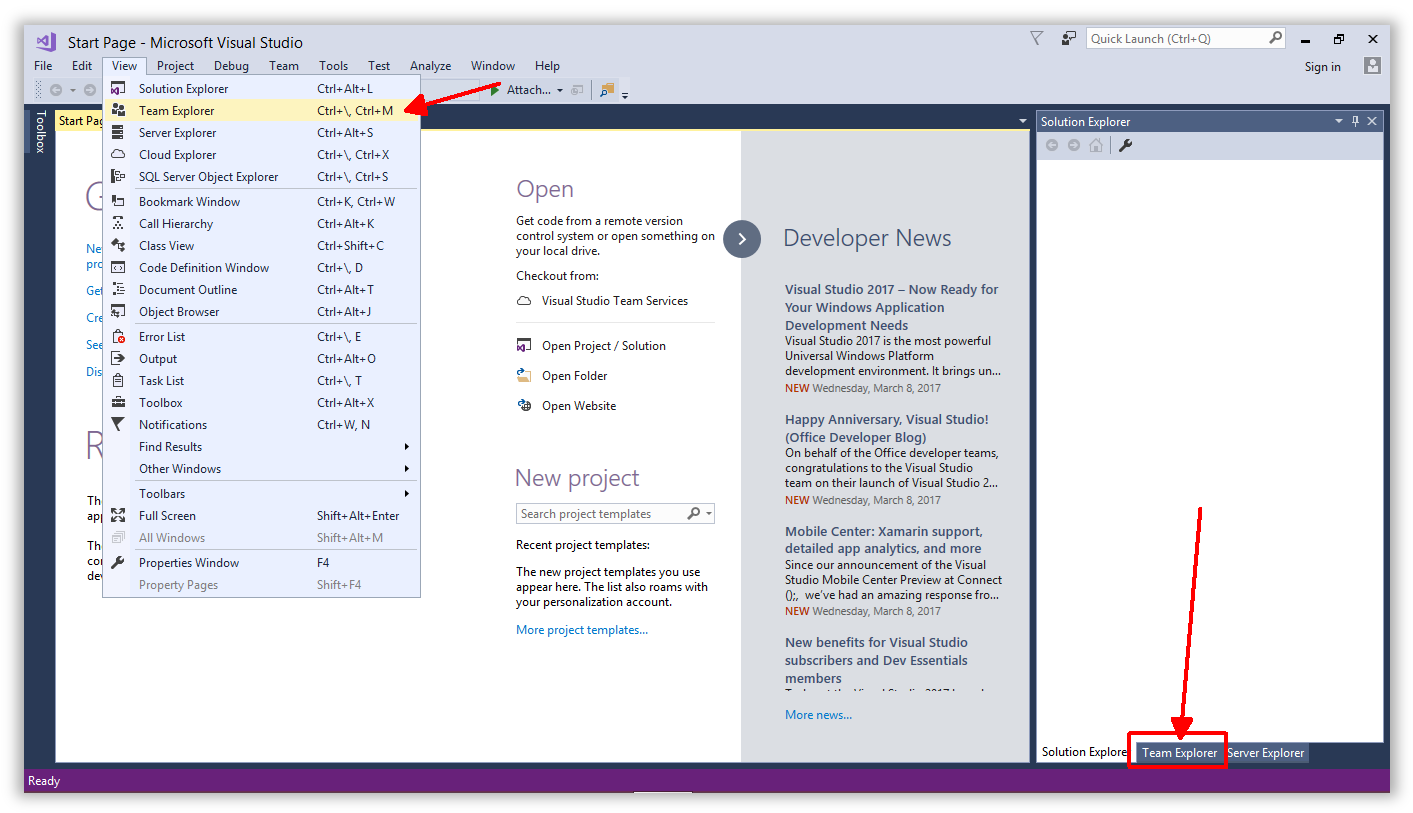Open Code Definition Window entry
The image size is (1413, 813).
point(262,268)
